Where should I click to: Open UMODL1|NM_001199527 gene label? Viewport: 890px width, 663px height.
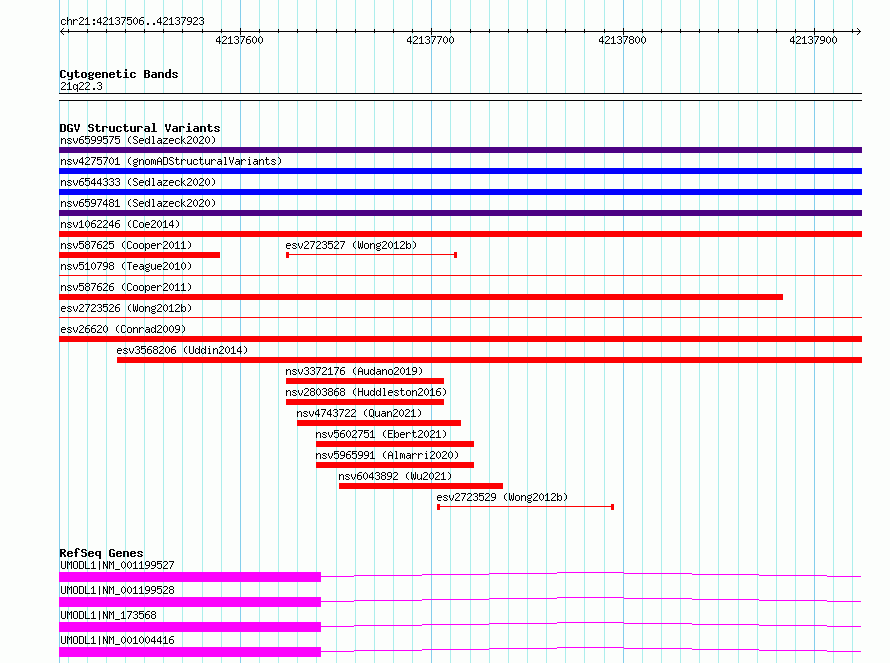click(117, 565)
